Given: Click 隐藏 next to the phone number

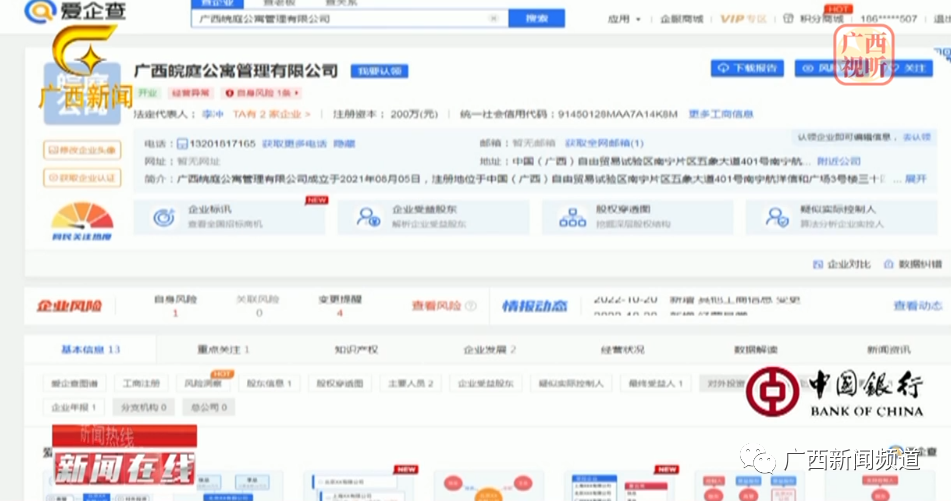Looking at the screenshot, I should (344, 144).
